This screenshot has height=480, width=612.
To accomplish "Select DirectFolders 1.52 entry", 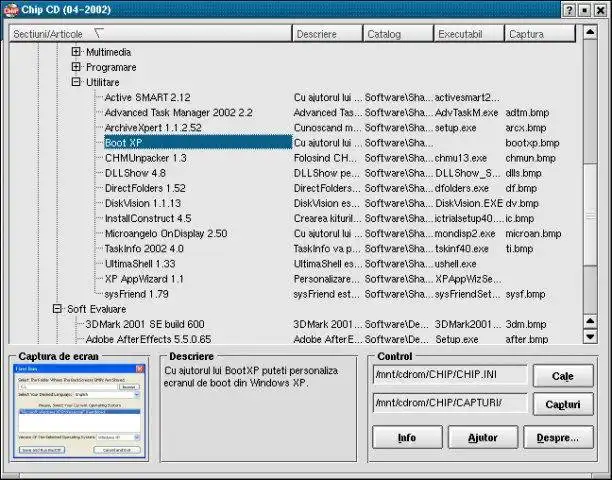I will 145,188.
